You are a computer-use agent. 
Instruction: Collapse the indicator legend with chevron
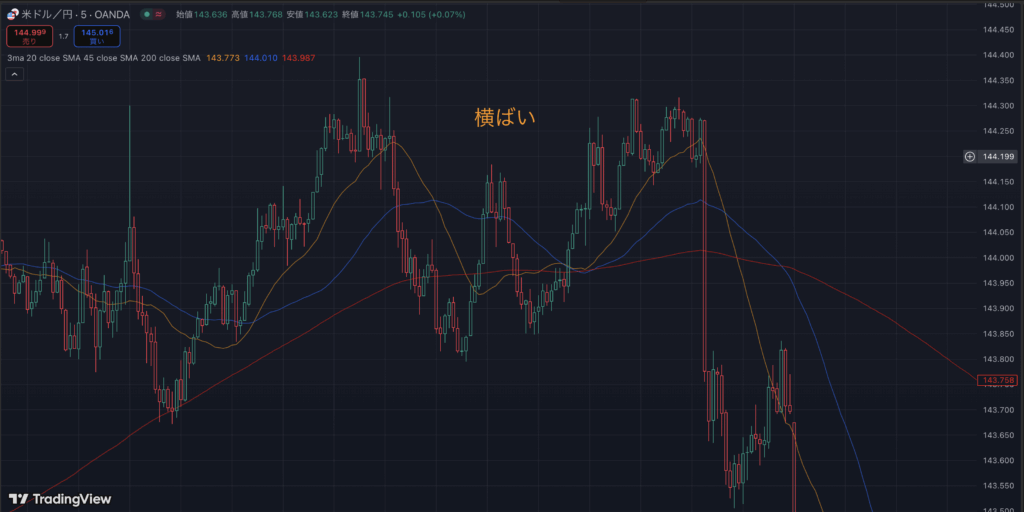[x=15, y=73]
